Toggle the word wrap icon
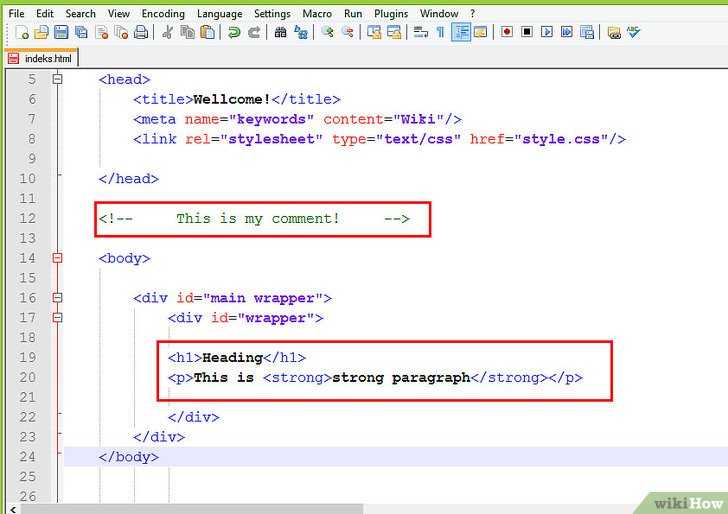Viewport: 728px width, 514px height. tap(421, 32)
